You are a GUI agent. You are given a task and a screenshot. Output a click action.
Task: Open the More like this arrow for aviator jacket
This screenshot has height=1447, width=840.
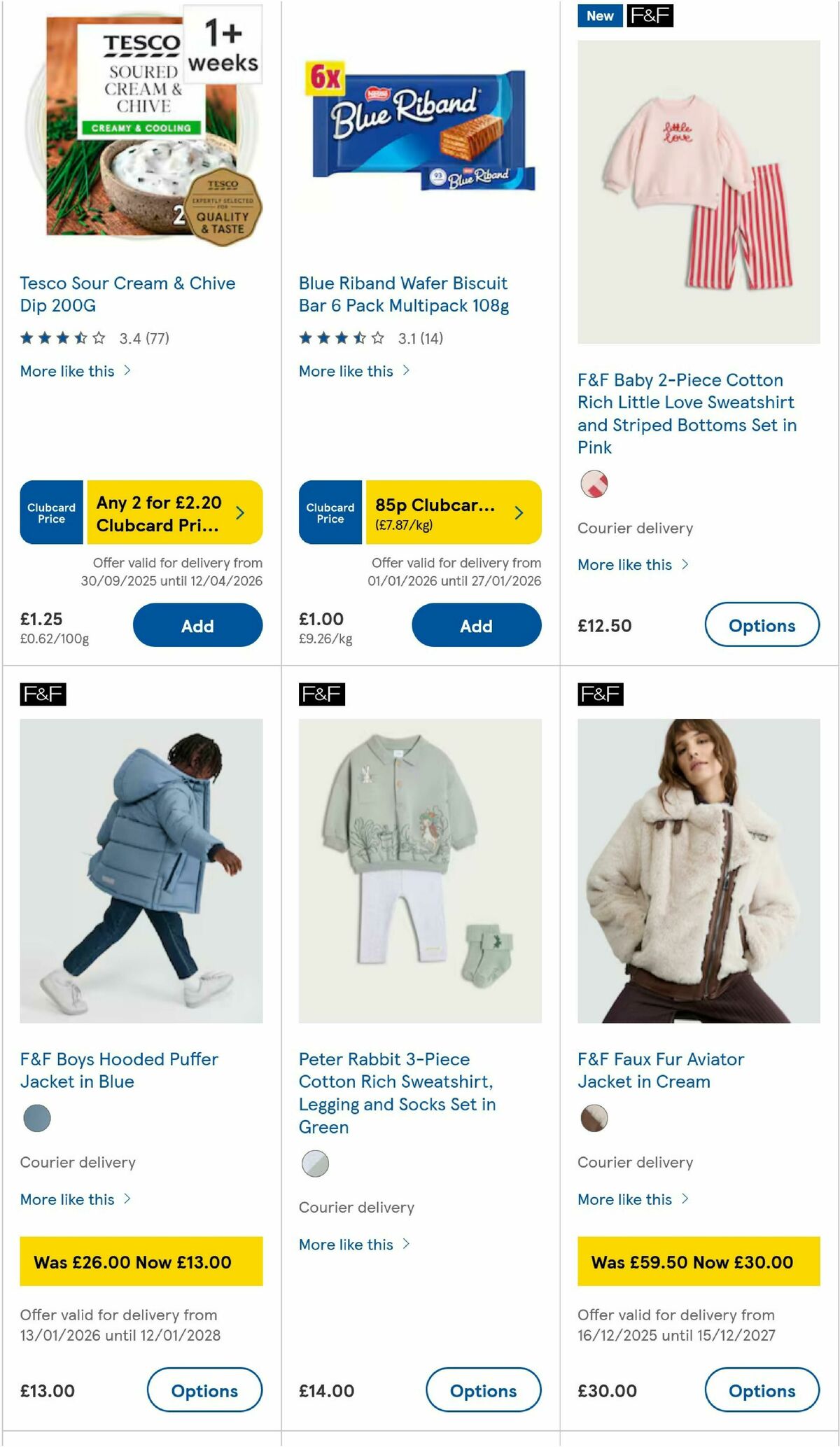click(x=685, y=1199)
